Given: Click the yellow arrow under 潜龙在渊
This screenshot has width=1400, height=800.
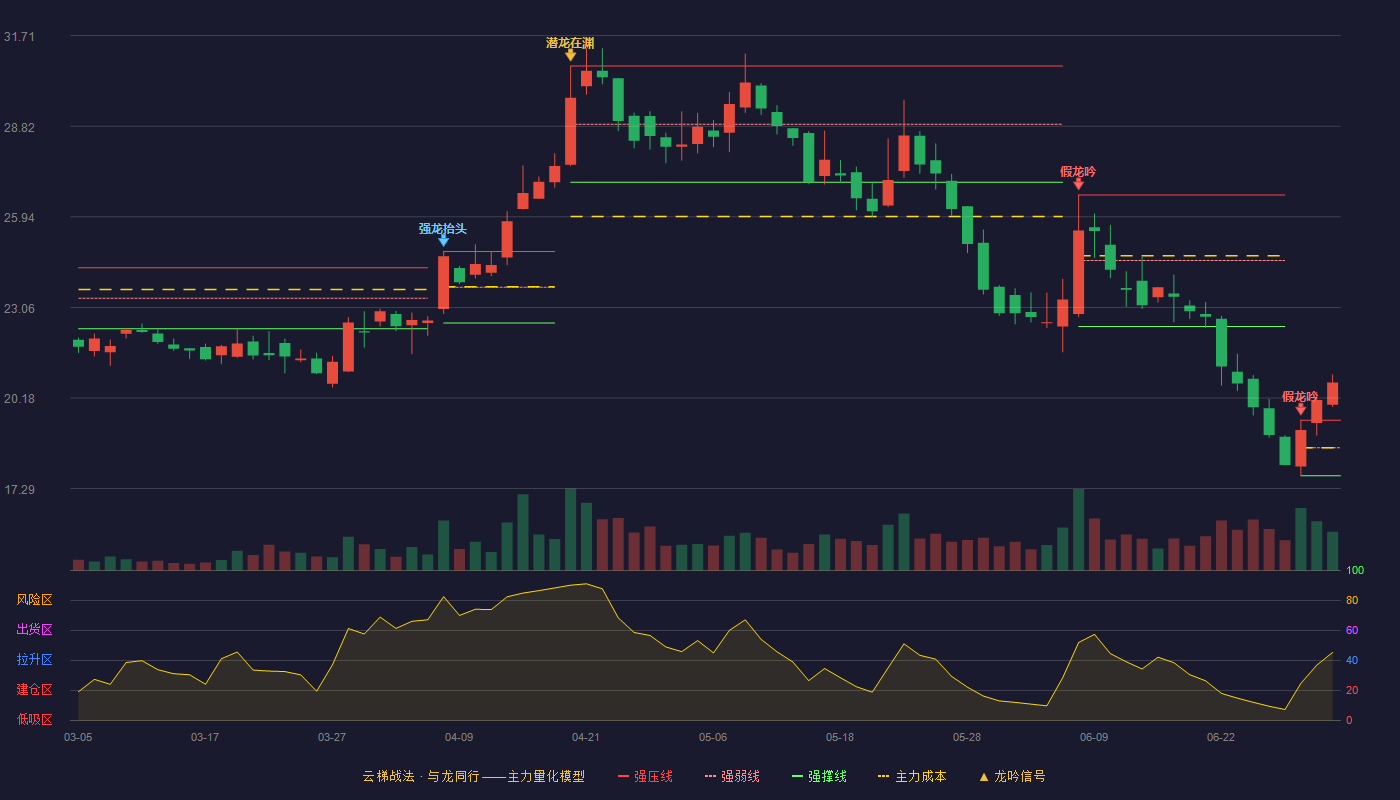Looking at the screenshot, I should [570, 55].
